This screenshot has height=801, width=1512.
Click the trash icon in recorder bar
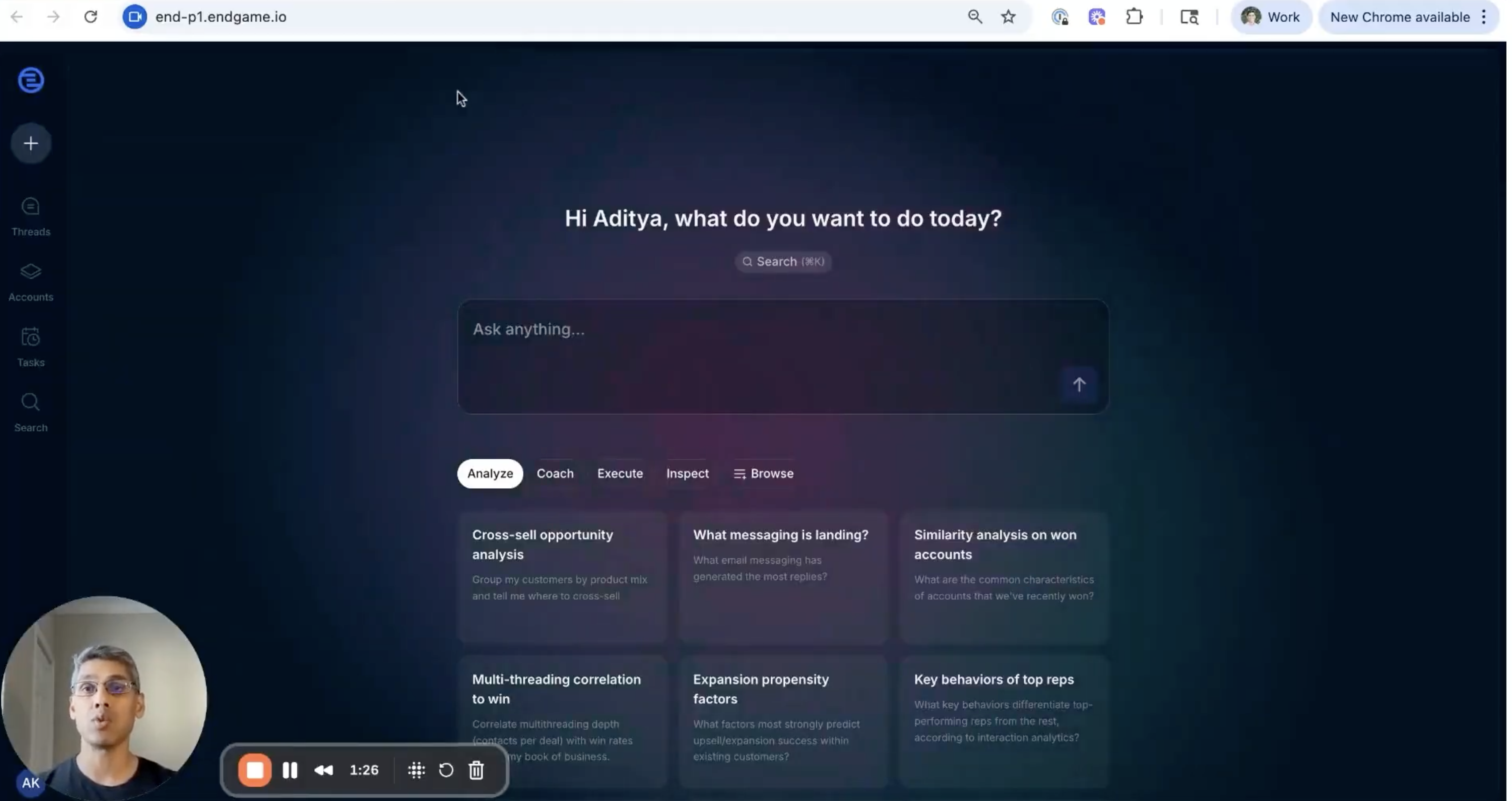pos(476,770)
